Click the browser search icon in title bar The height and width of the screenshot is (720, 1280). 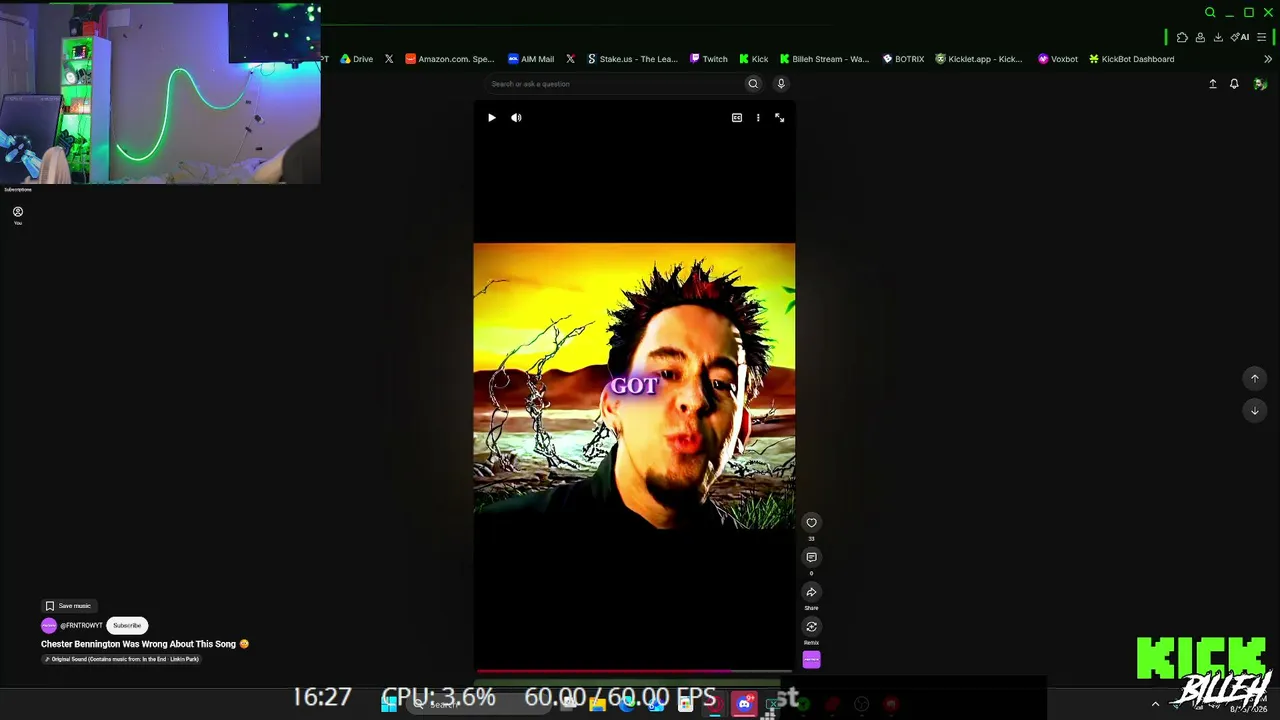point(1210,12)
